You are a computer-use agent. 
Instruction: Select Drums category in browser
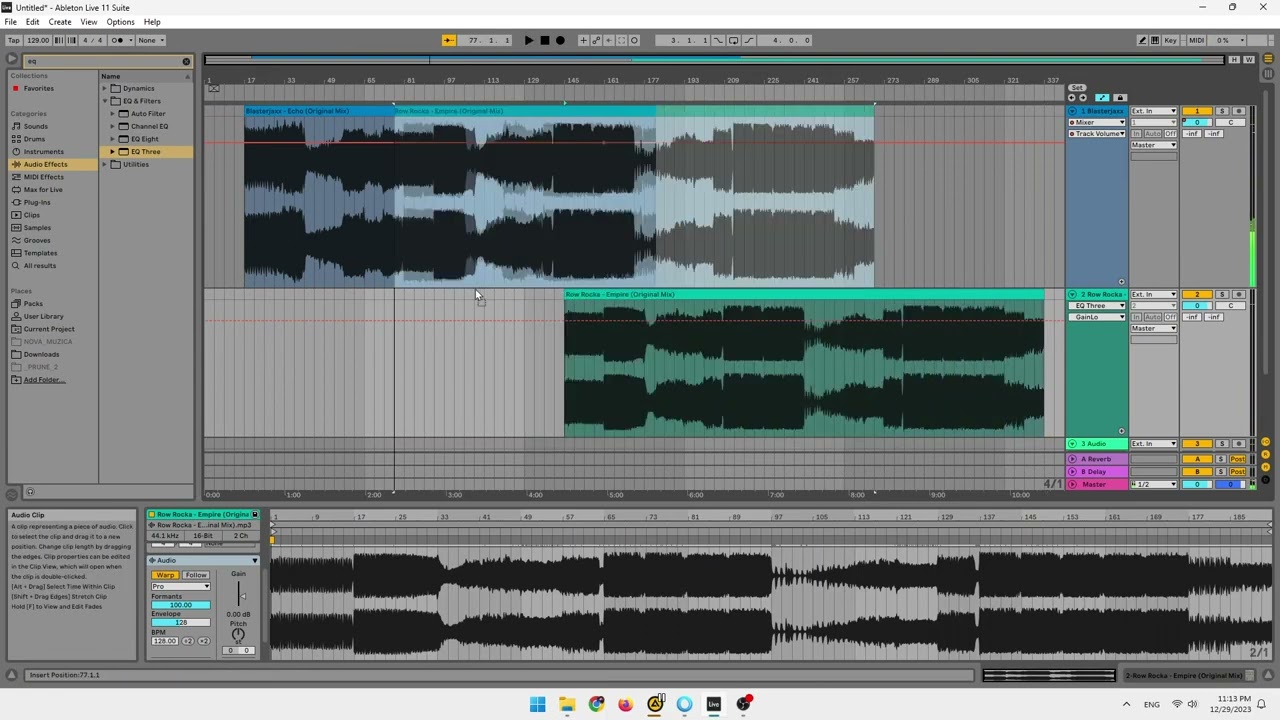[x=34, y=139]
